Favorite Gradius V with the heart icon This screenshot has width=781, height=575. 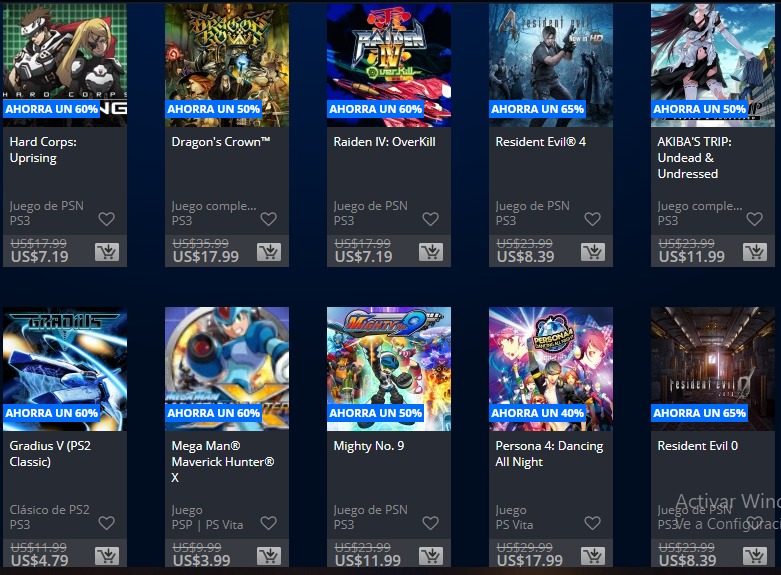click(x=107, y=523)
